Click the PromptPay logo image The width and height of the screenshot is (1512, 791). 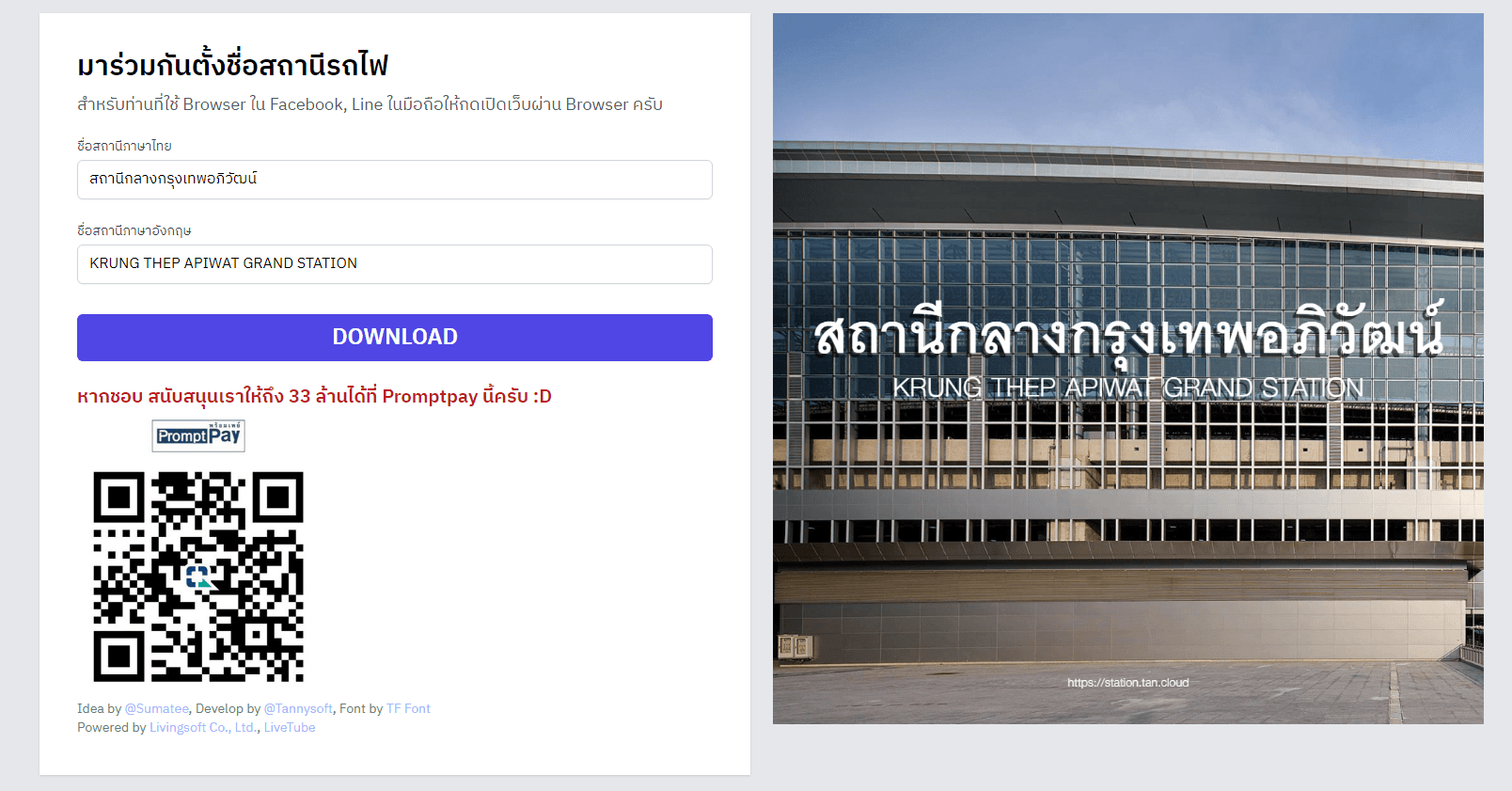(198, 435)
